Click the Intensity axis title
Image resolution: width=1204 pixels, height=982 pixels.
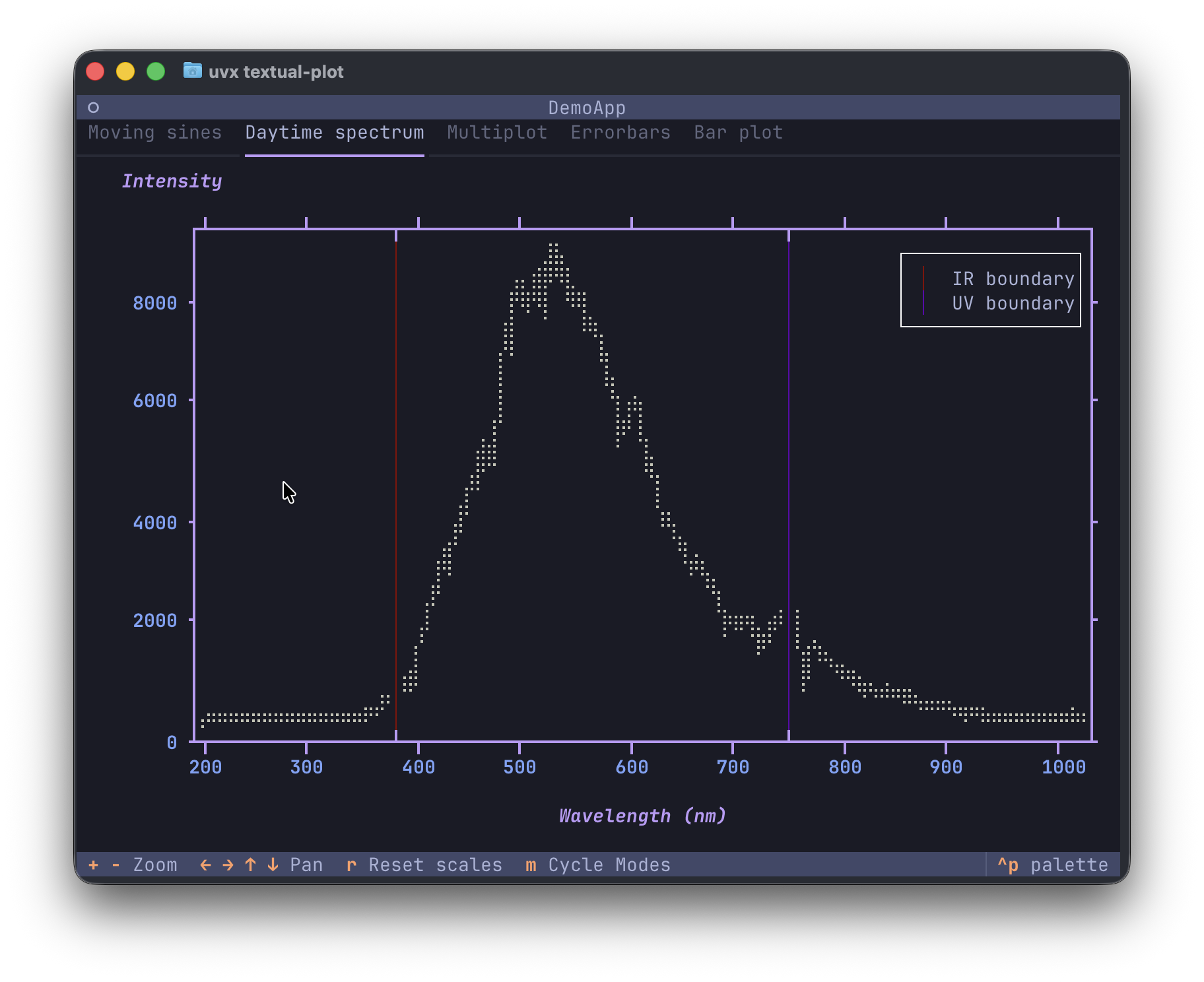coord(172,181)
